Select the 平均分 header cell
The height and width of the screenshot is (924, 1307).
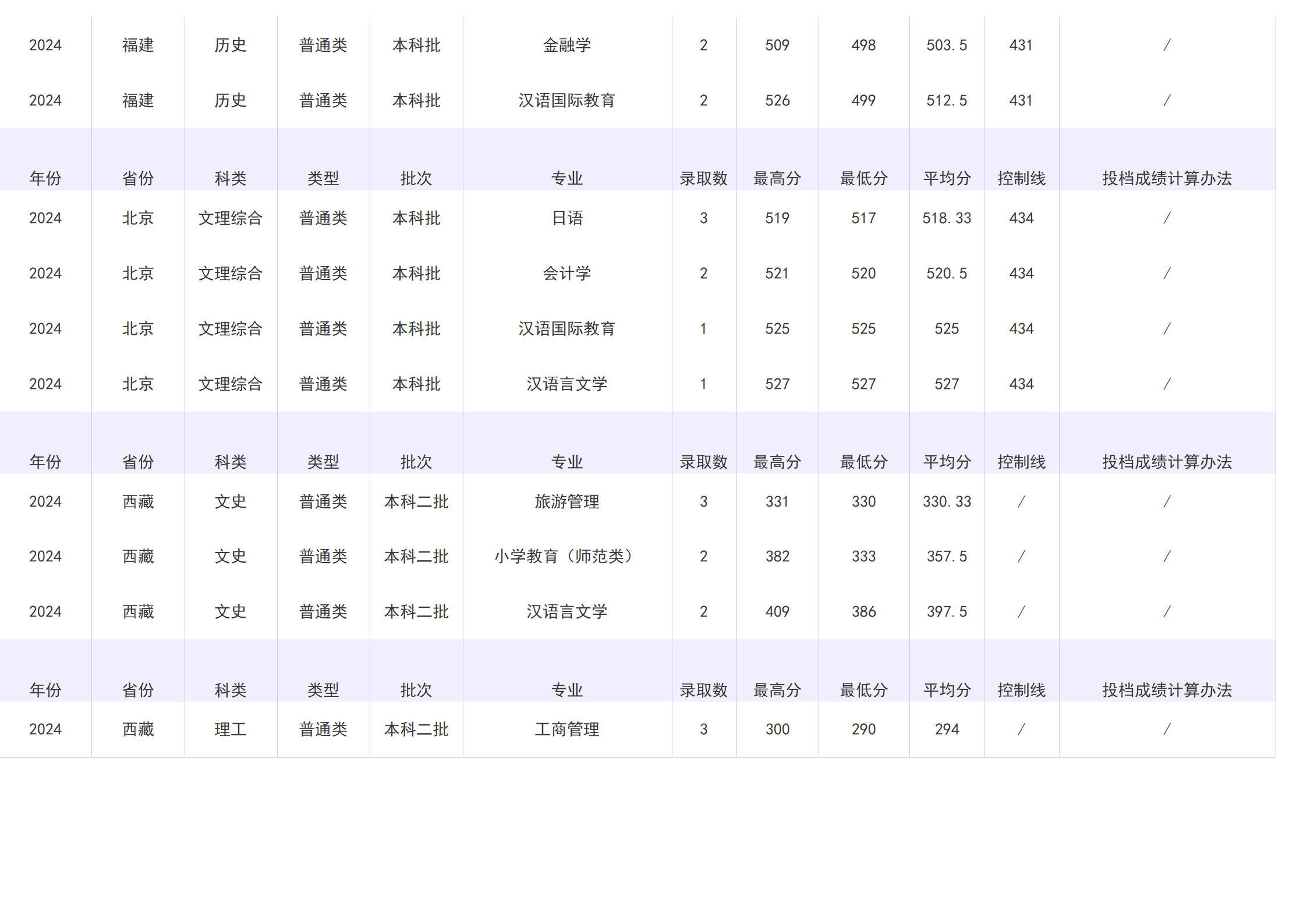coord(946,178)
